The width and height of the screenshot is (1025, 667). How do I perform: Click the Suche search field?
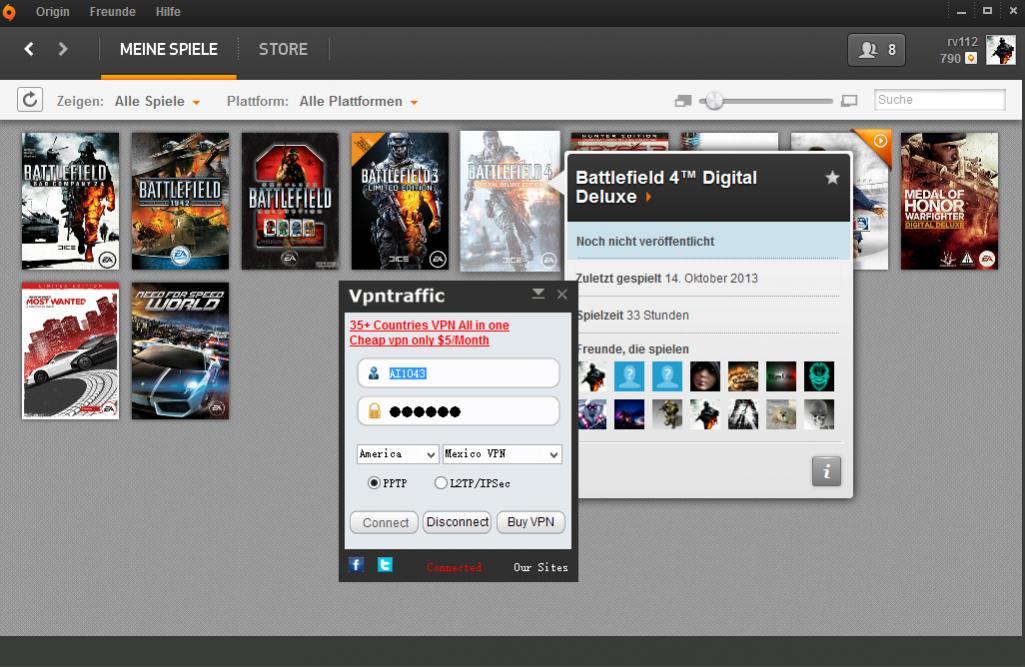click(x=939, y=100)
